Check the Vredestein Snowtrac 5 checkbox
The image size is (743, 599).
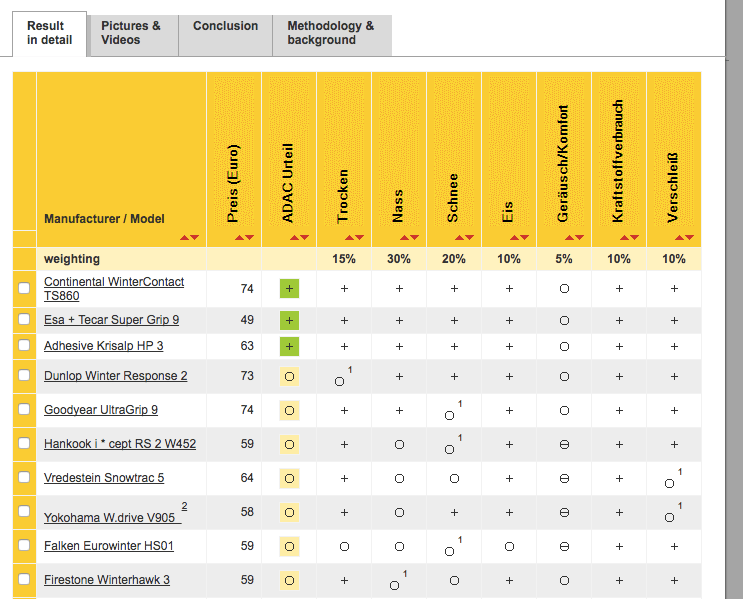(24, 477)
